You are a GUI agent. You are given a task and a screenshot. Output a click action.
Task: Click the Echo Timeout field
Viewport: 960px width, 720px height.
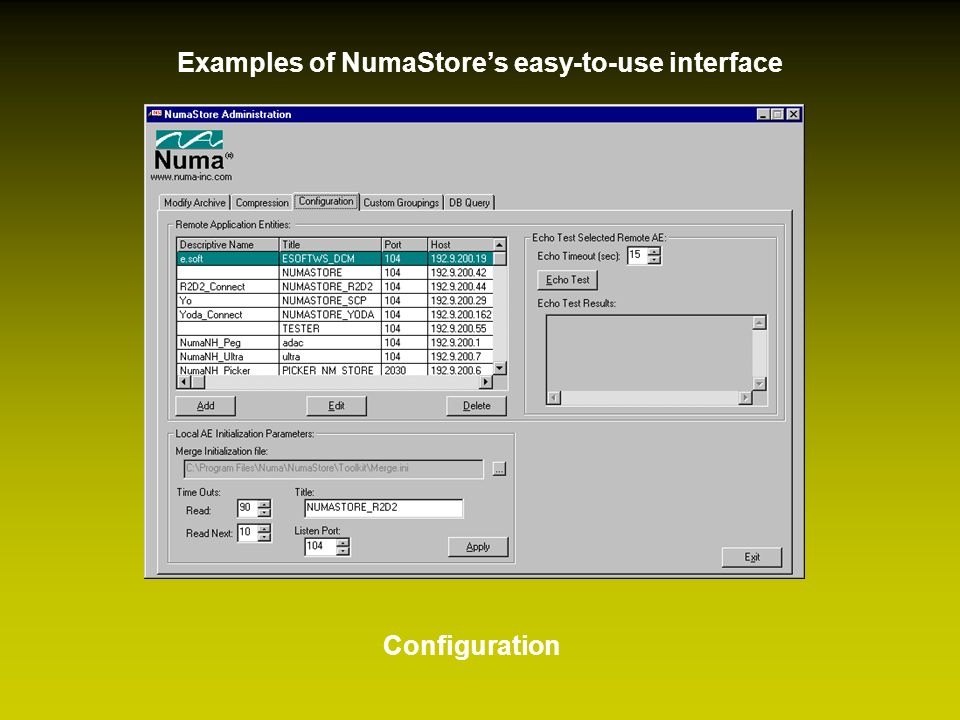pos(637,255)
